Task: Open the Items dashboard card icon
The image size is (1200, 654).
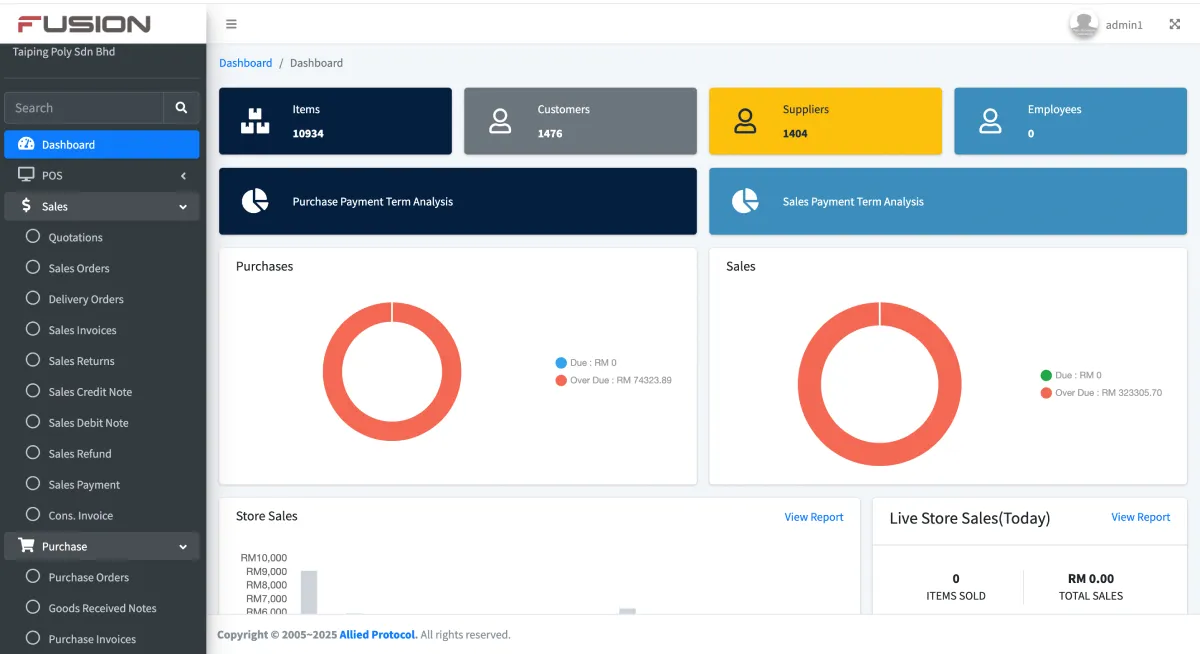Action: point(255,121)
